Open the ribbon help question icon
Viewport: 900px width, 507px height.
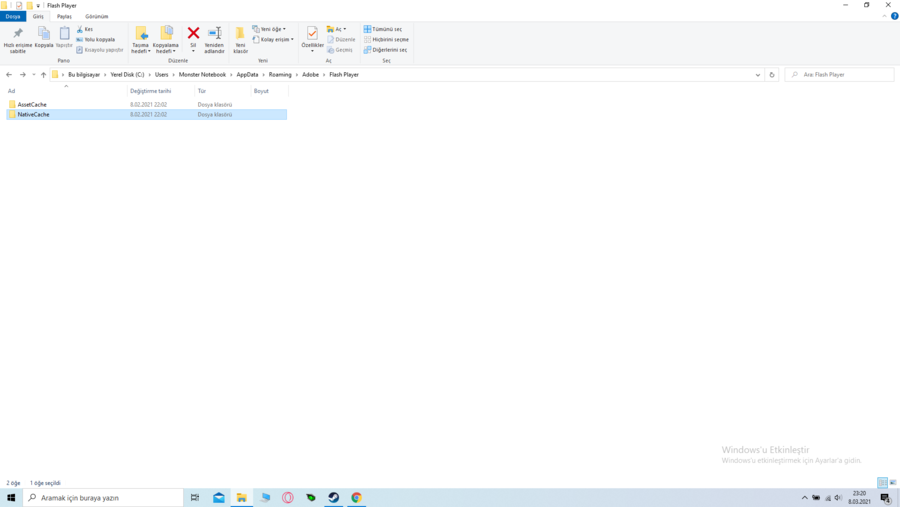pos(894,17)
